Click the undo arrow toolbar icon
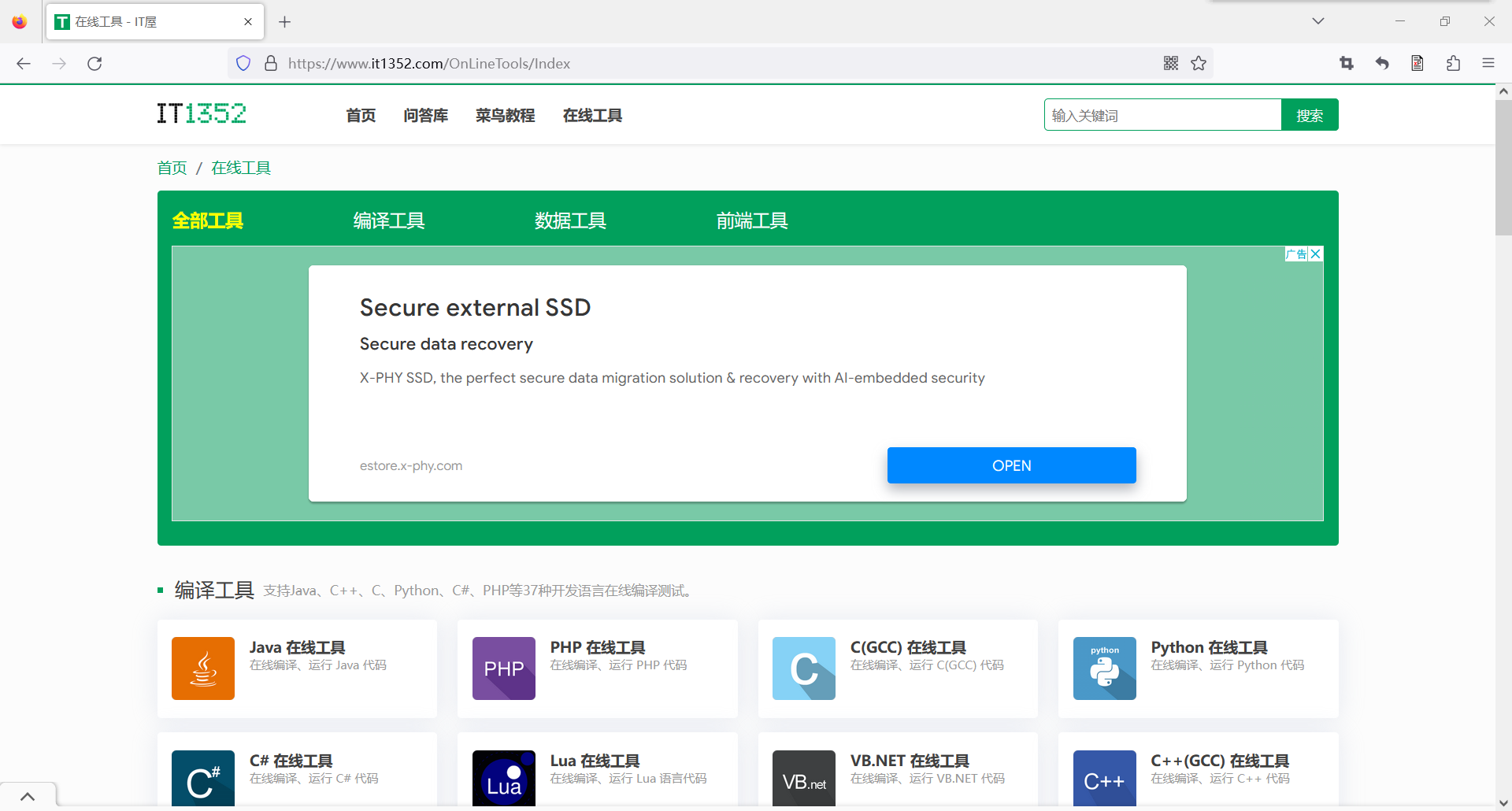 pos(1382,63)
